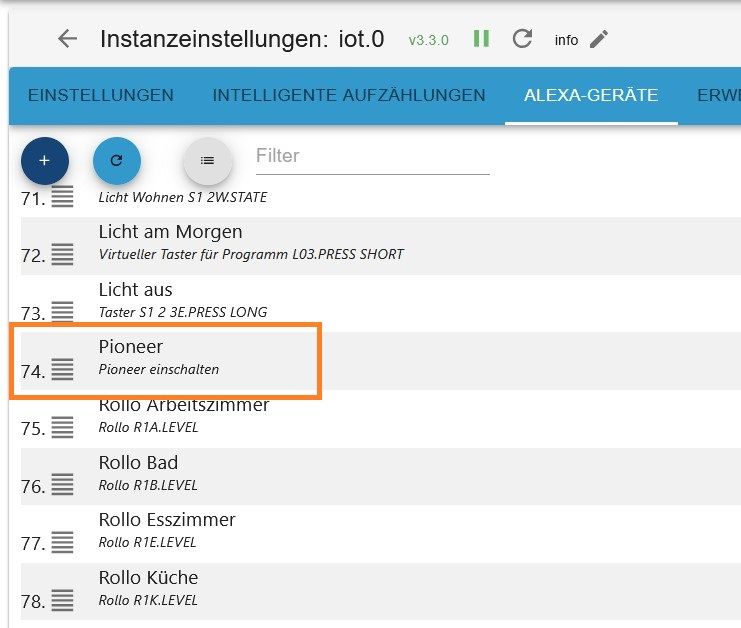Click the info link
This screenshot has height=628, width=741.
(x=566, y=40)
